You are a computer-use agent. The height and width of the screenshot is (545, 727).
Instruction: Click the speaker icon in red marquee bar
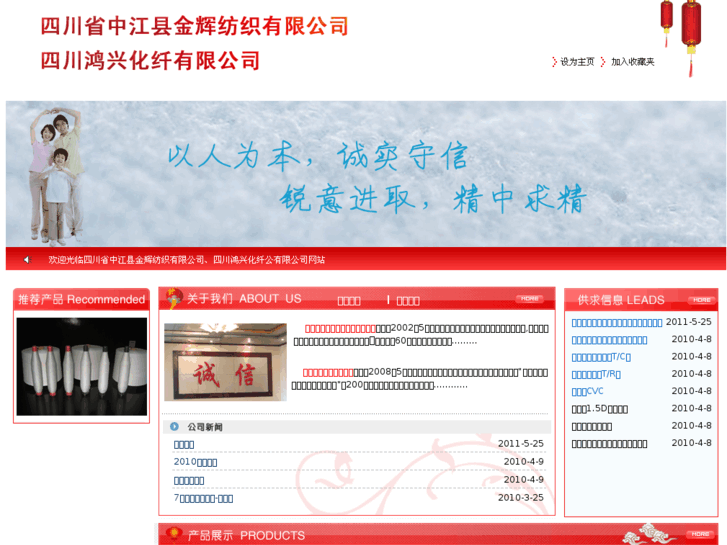(x=27, y=260)
